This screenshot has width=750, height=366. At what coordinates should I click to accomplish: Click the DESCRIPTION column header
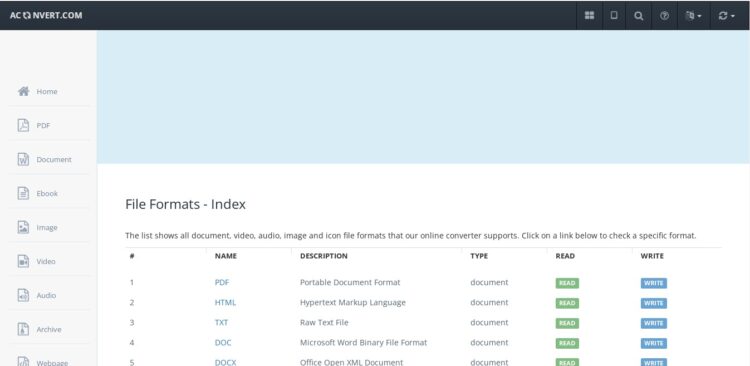point(324,256)
